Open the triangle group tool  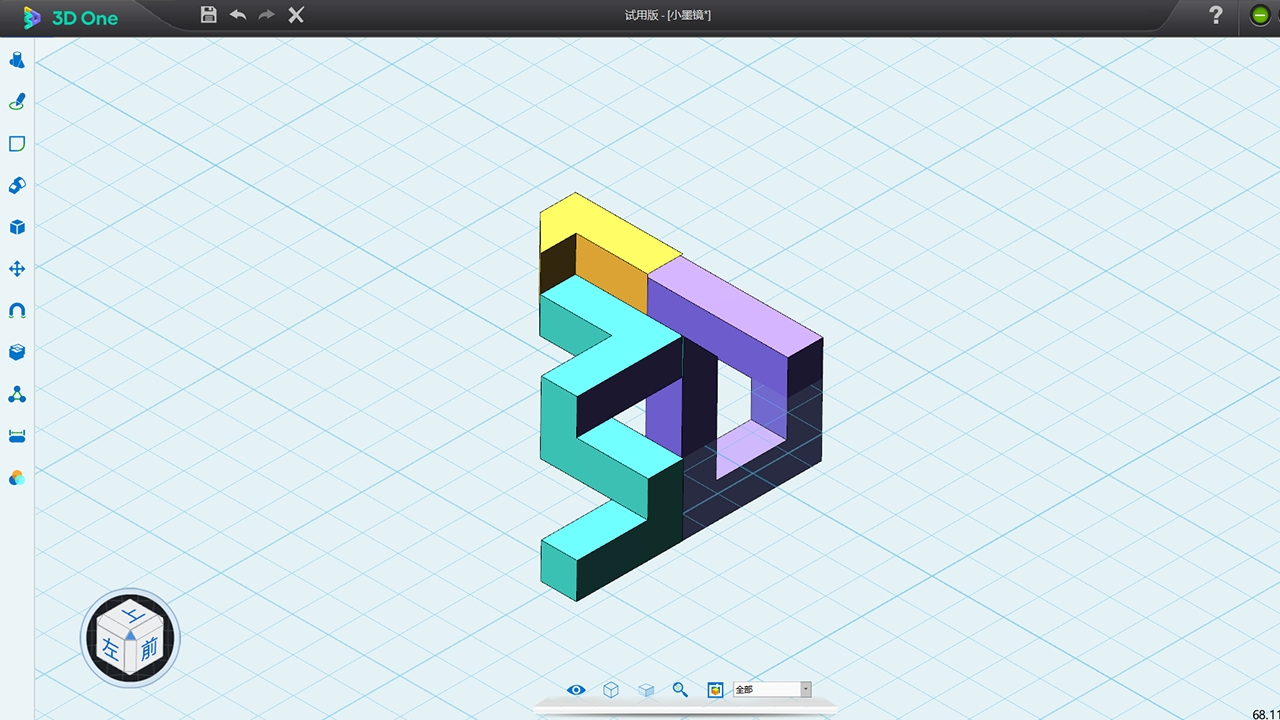click(x=17, y=395)
